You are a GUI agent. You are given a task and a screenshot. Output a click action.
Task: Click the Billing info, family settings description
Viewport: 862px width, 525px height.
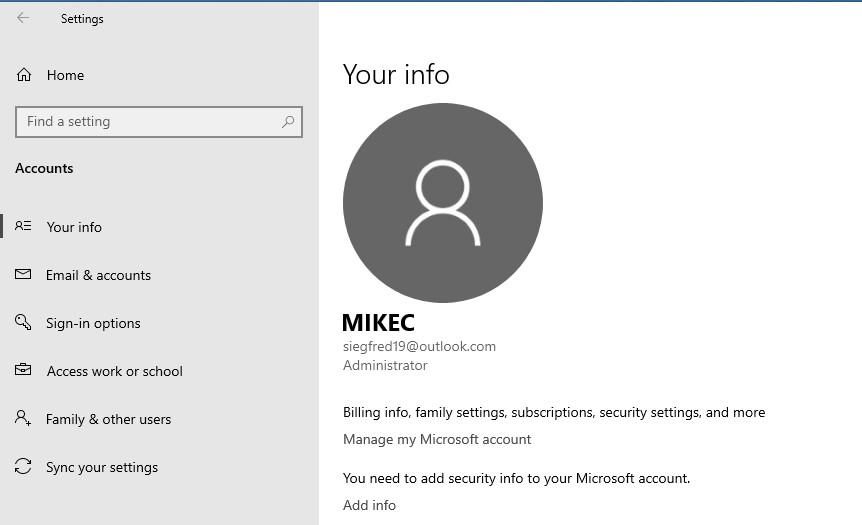coord(554,412)
